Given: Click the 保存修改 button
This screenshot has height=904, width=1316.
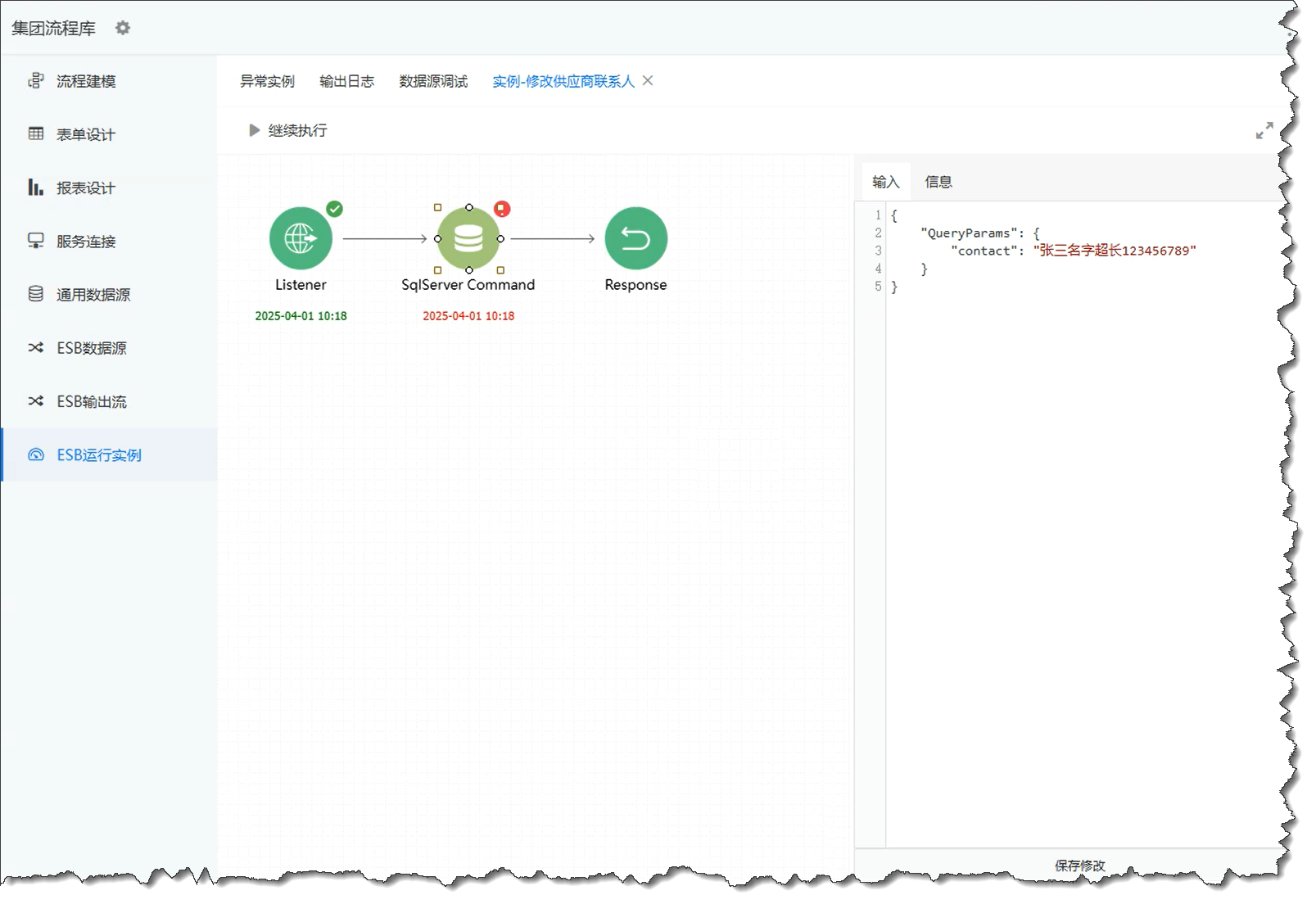Looking at the screenshot, I should pyautogui.click(x=1079, y=865).
